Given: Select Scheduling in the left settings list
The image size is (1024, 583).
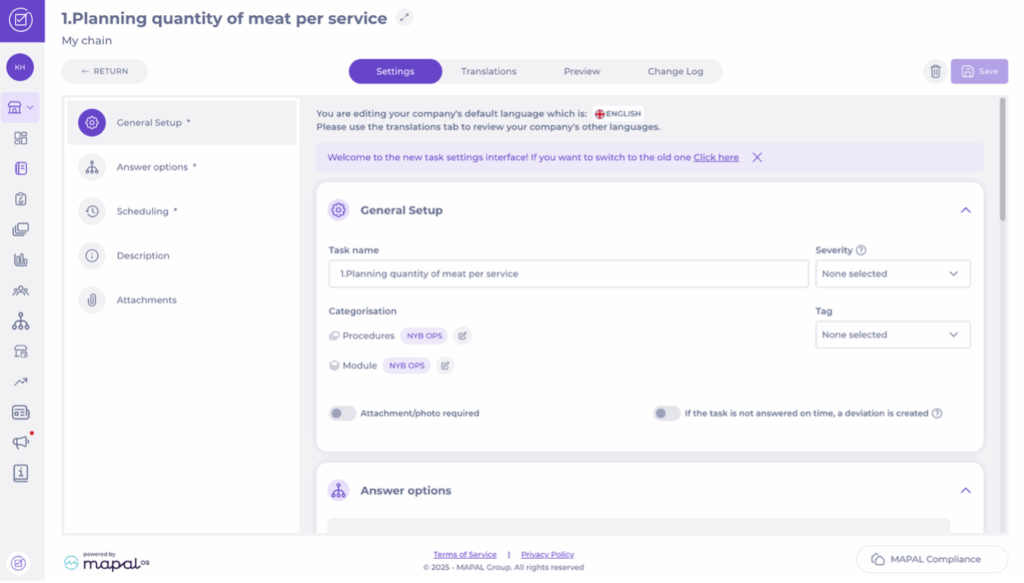Looking at the screenshot, I should click(x=142, y=211).
